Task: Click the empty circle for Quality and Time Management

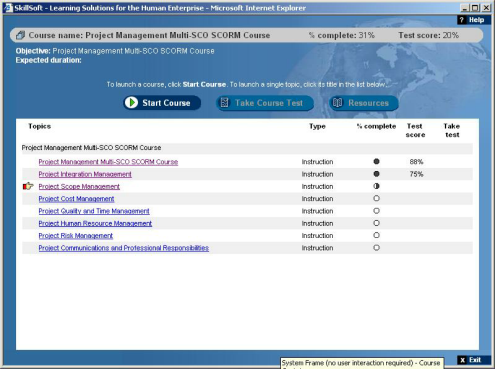Action: click(376, 211)
